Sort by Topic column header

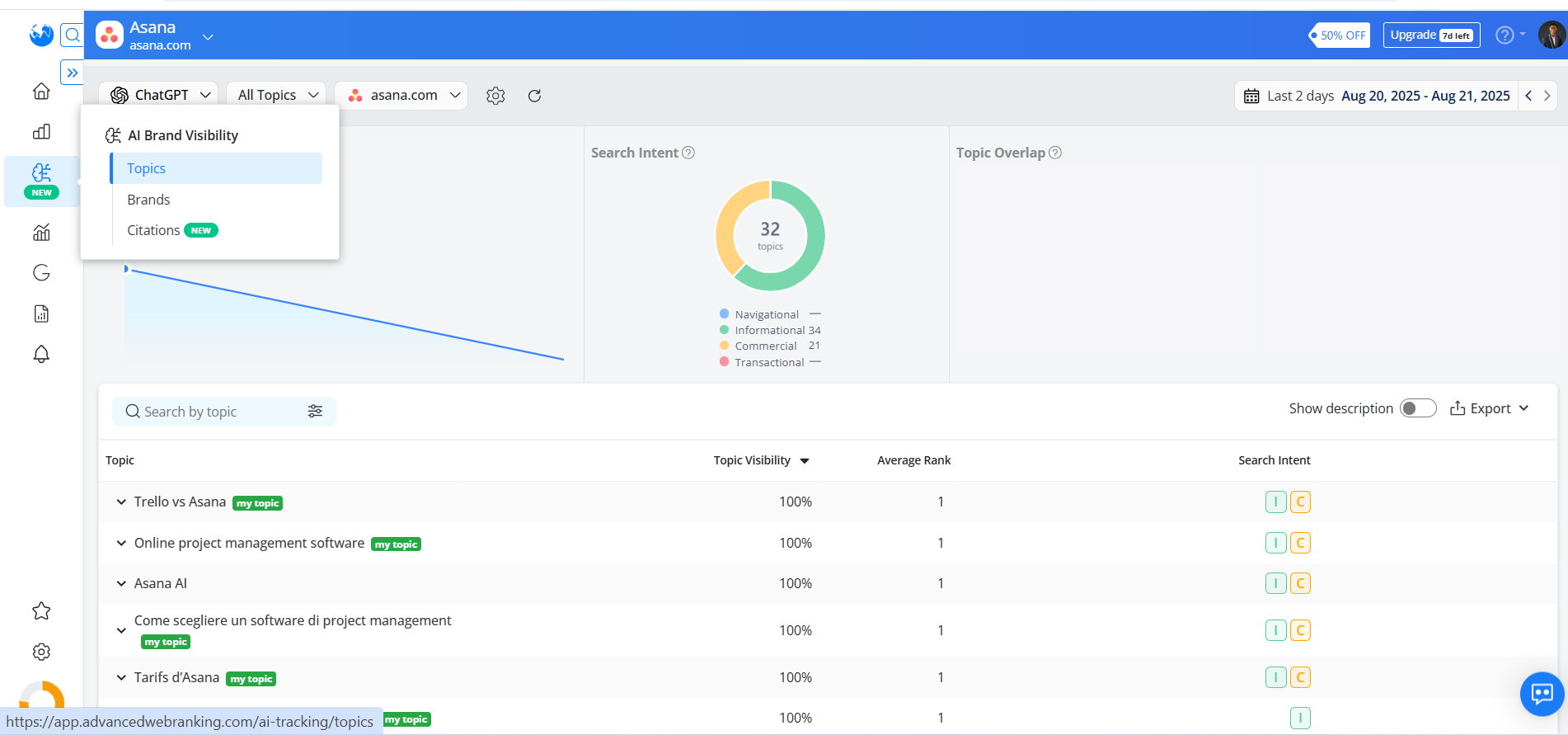[x=120, y=460]
